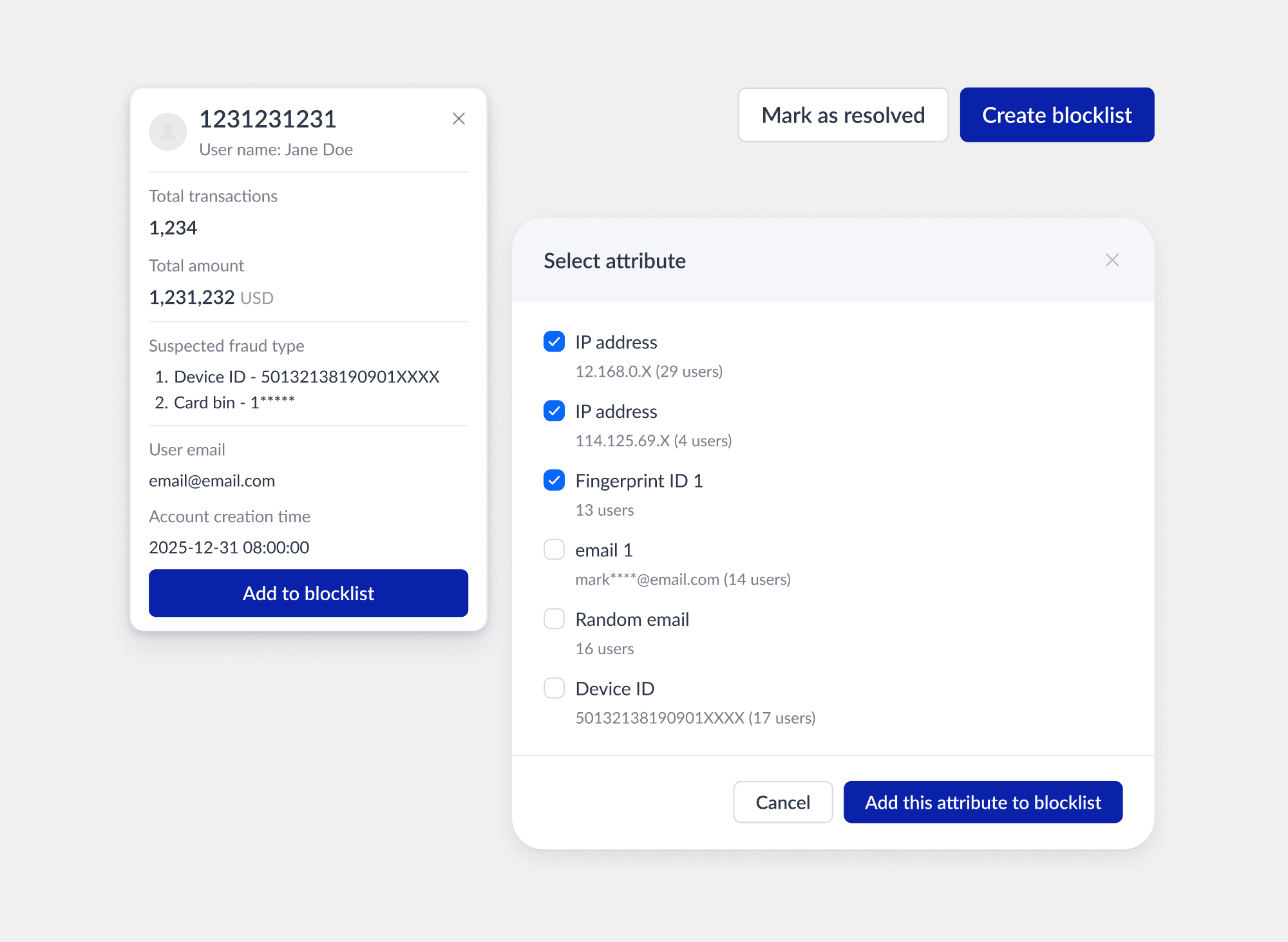Click the Select attribute title

(614, 261)
